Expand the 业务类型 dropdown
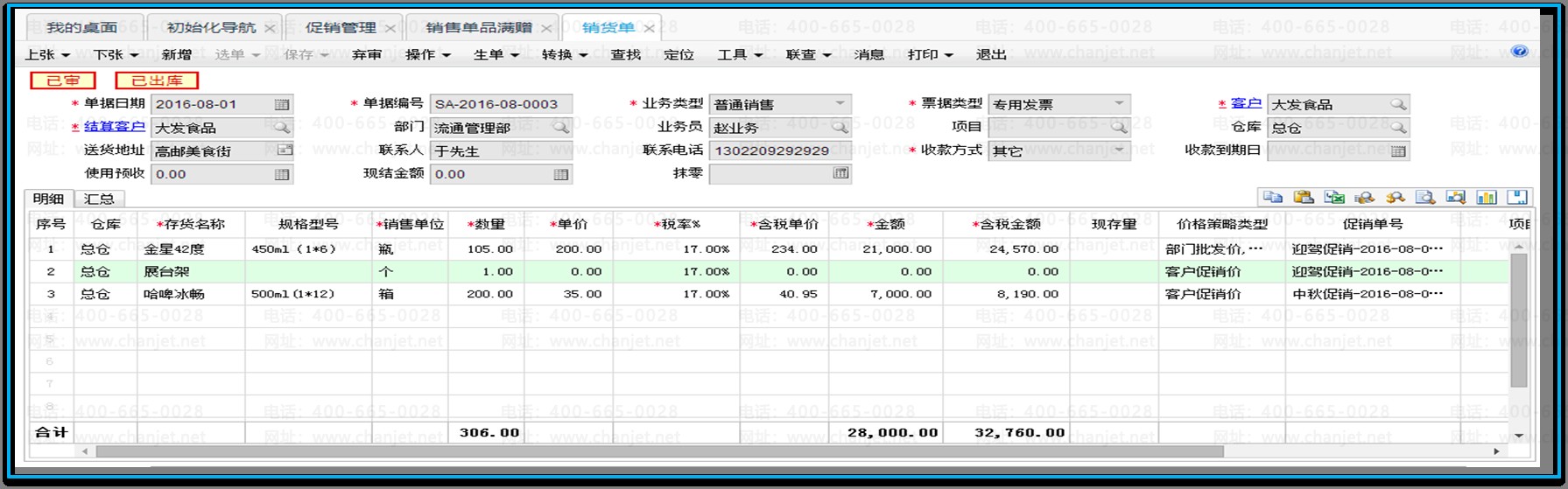The image size is (1568, 489). pos(840,104)
